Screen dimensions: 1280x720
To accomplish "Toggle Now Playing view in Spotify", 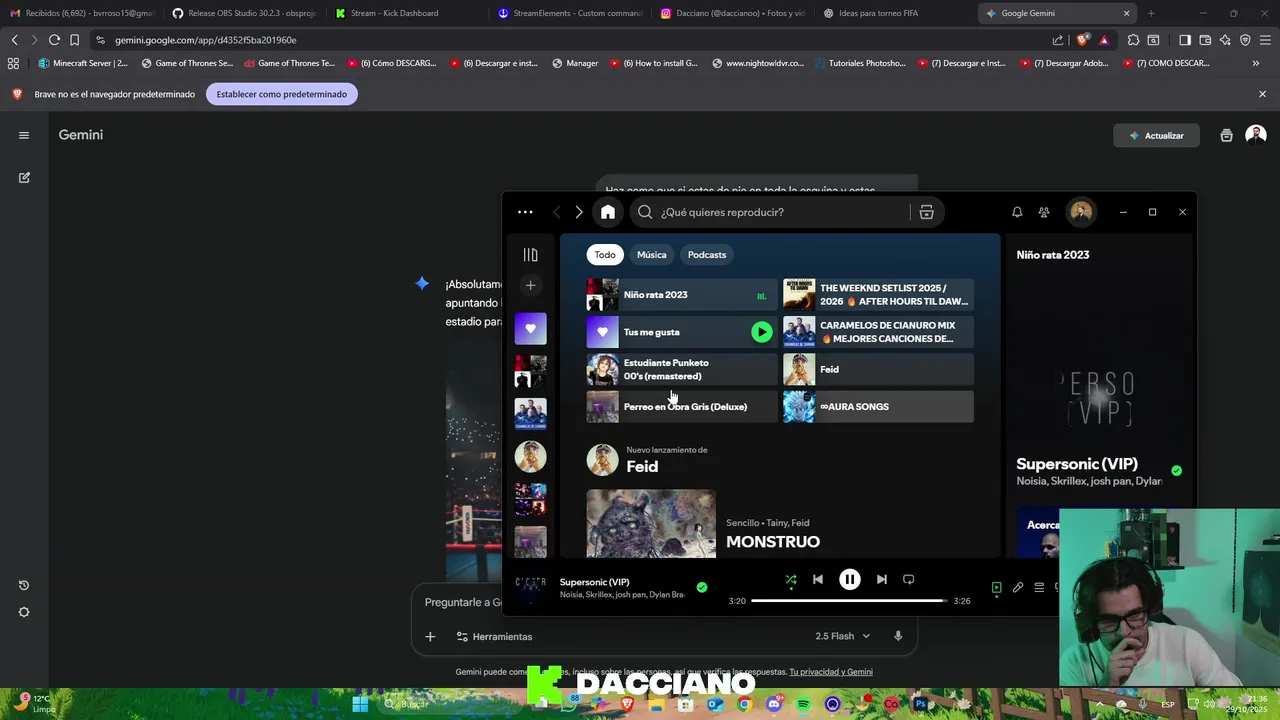I will (x=996, y=588).
